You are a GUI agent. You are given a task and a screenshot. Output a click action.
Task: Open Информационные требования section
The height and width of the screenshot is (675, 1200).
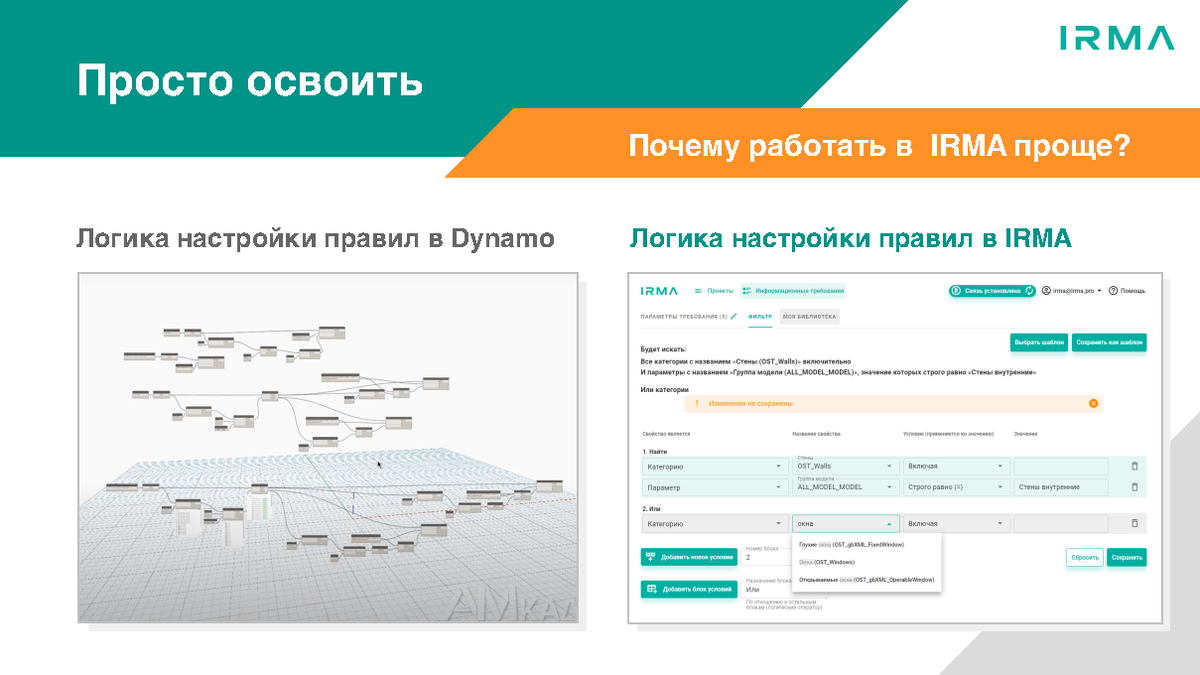(793, 291)
